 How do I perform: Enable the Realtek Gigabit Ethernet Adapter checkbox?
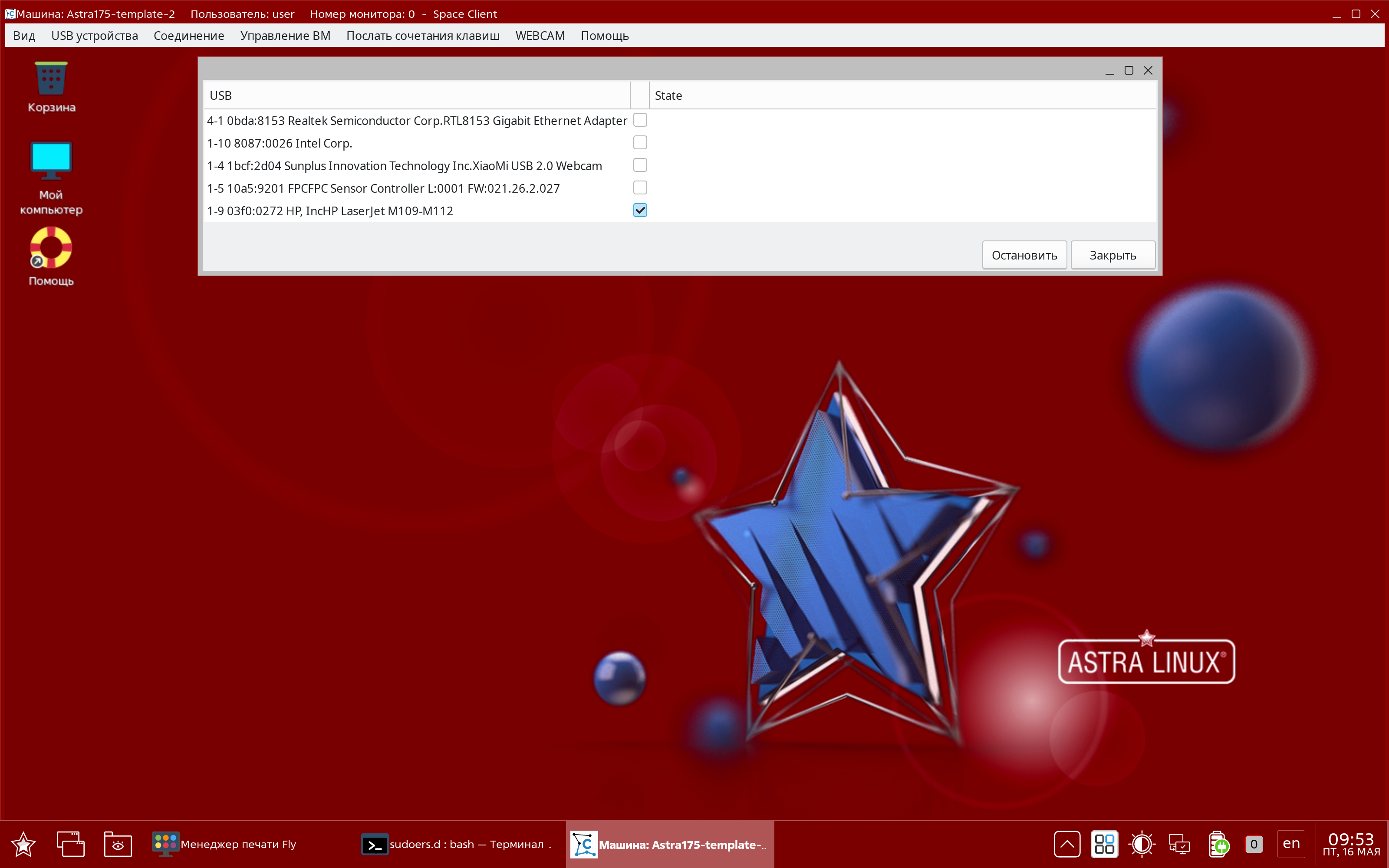click(640, 120)
